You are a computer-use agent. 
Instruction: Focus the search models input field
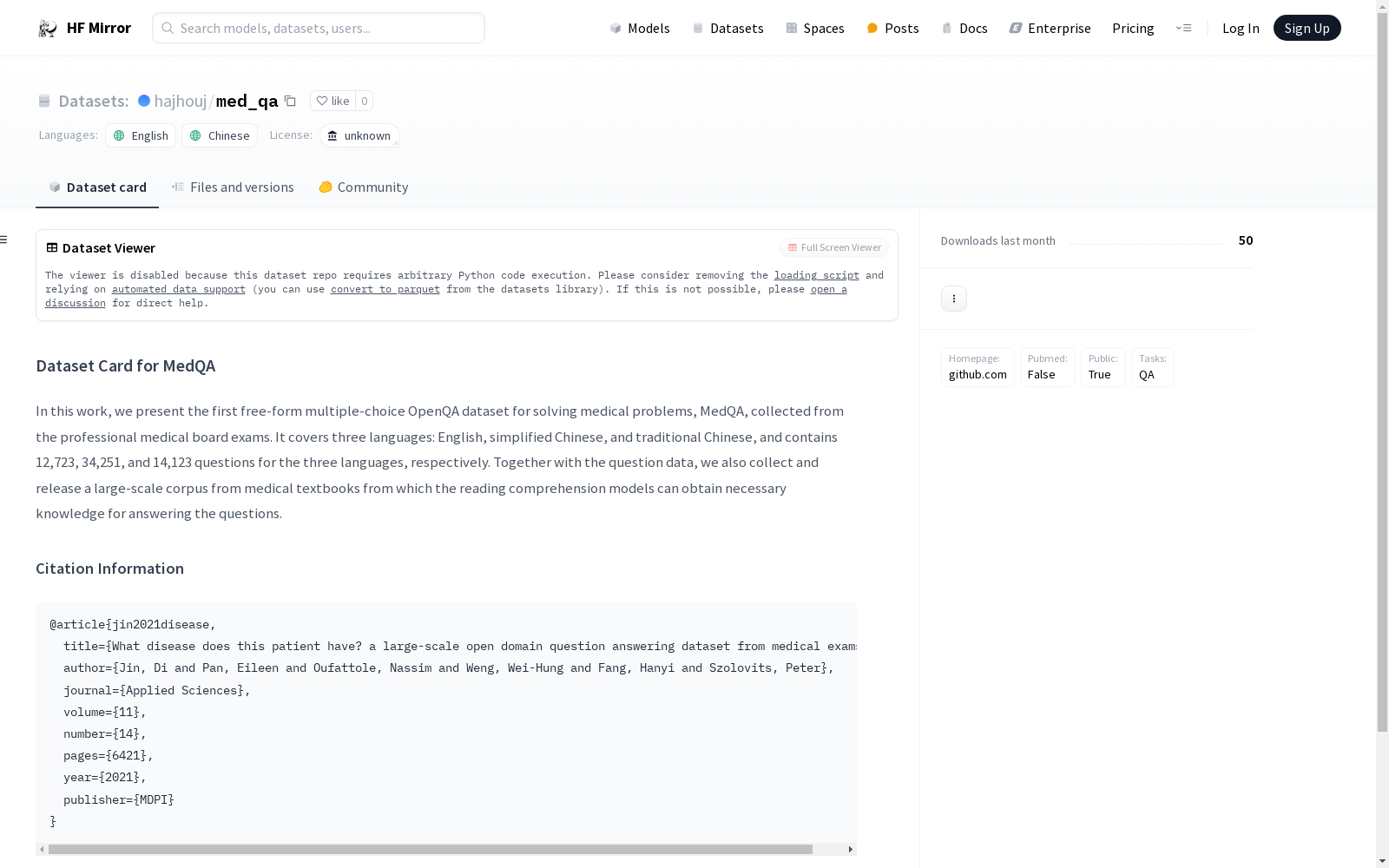tap(319, 28)
